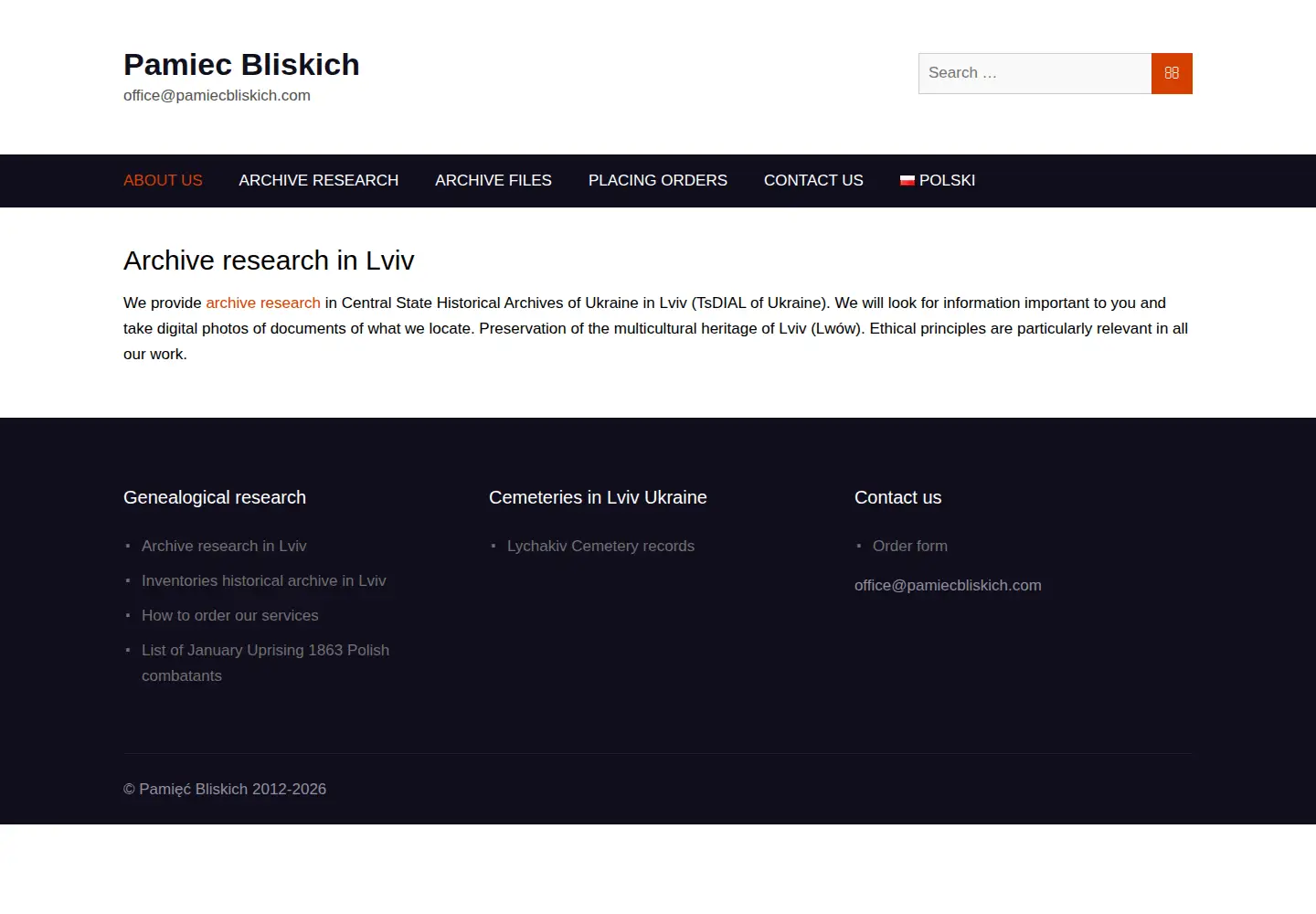Open How to order our services
This screenshot has height=914, width=1316.
coord(230,615)
